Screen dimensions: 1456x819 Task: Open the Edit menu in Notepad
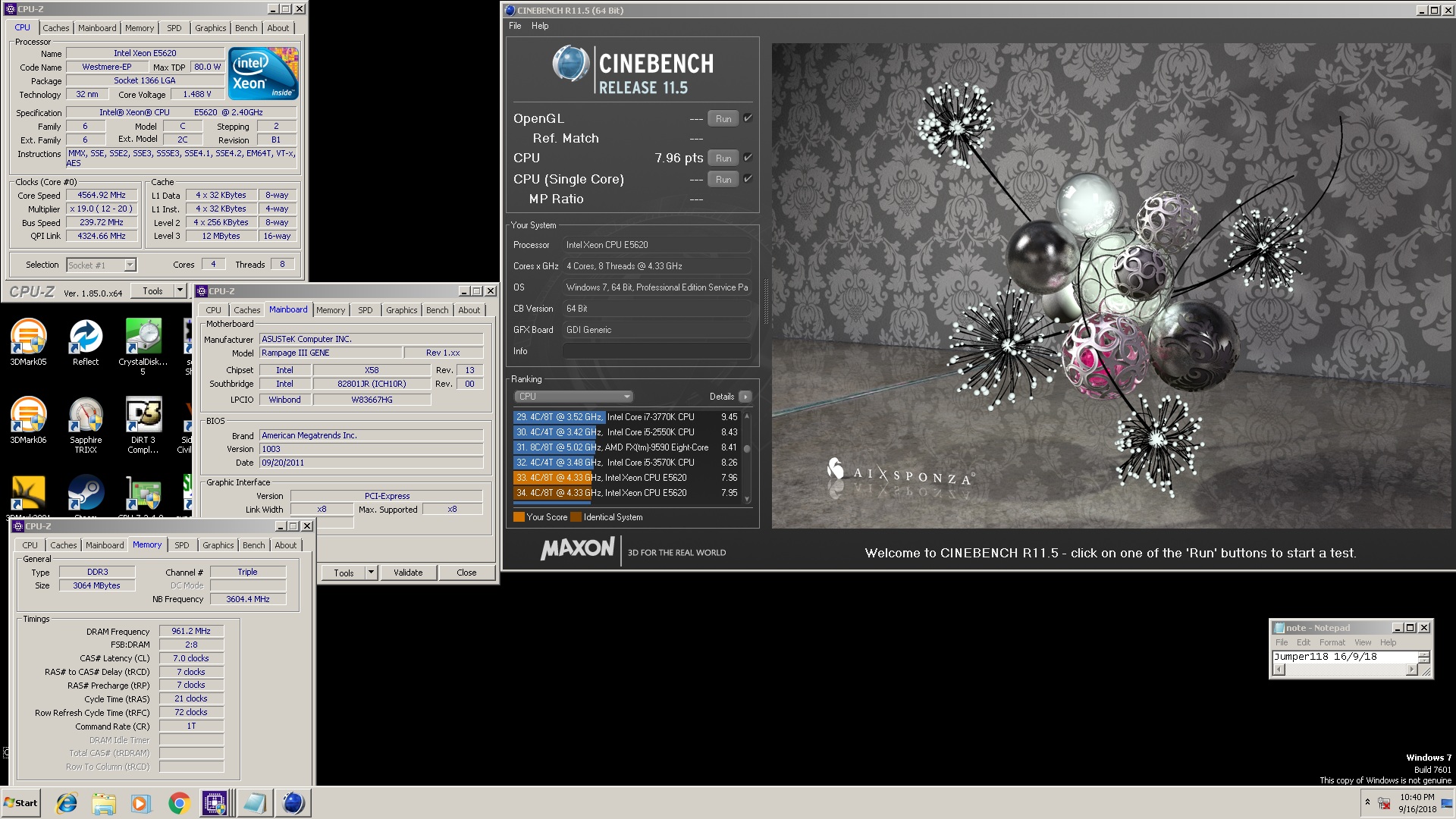1304,642
